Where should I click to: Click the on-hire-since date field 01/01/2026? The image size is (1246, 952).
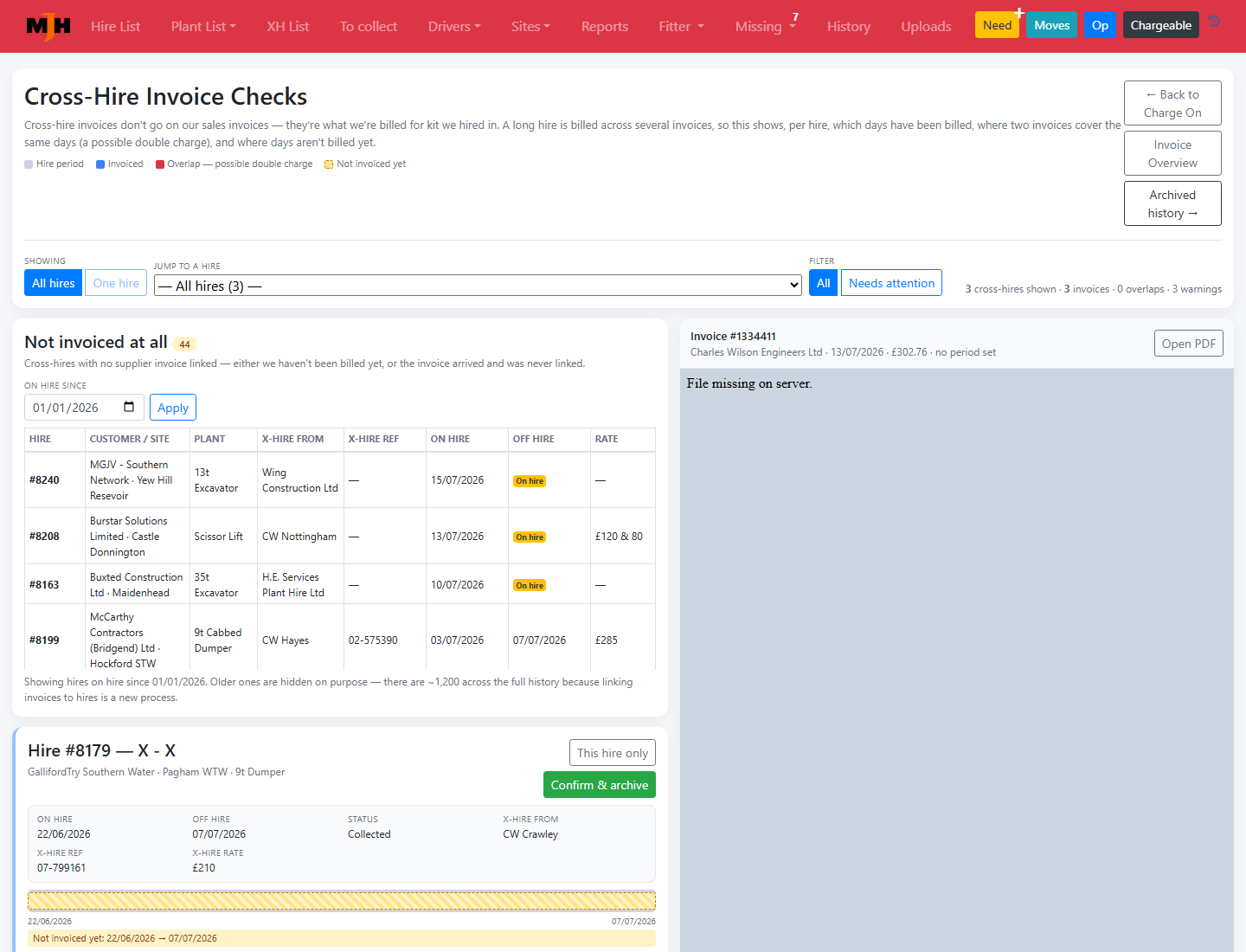84,408
